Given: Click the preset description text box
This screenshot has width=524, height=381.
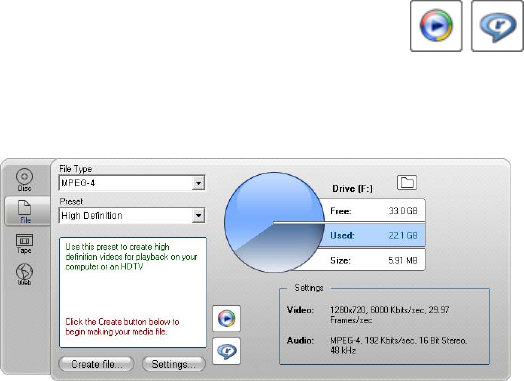Looking at the screenshot, I should coord(133,292).
